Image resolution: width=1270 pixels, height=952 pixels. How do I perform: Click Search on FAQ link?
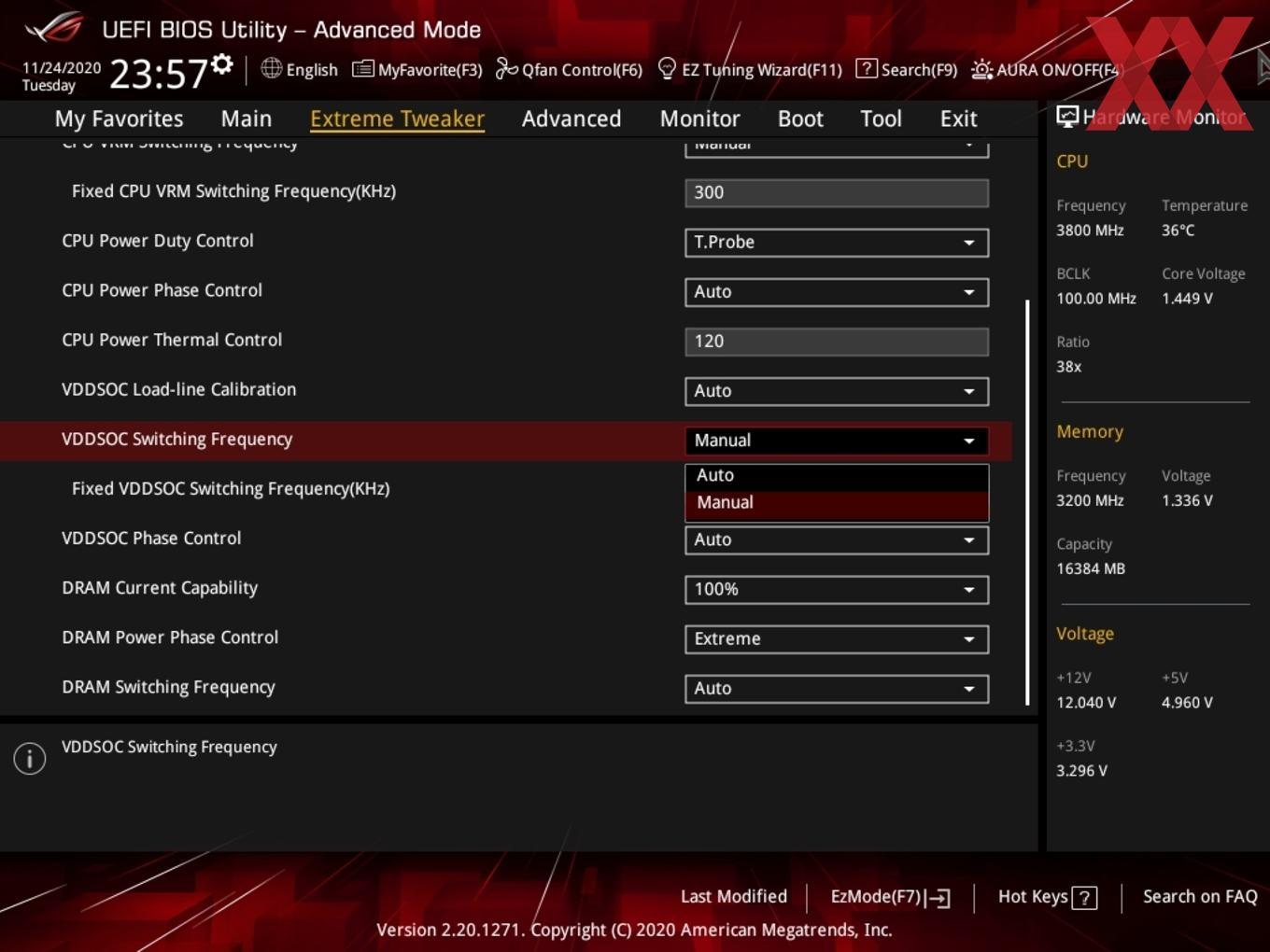point(1200,896)
